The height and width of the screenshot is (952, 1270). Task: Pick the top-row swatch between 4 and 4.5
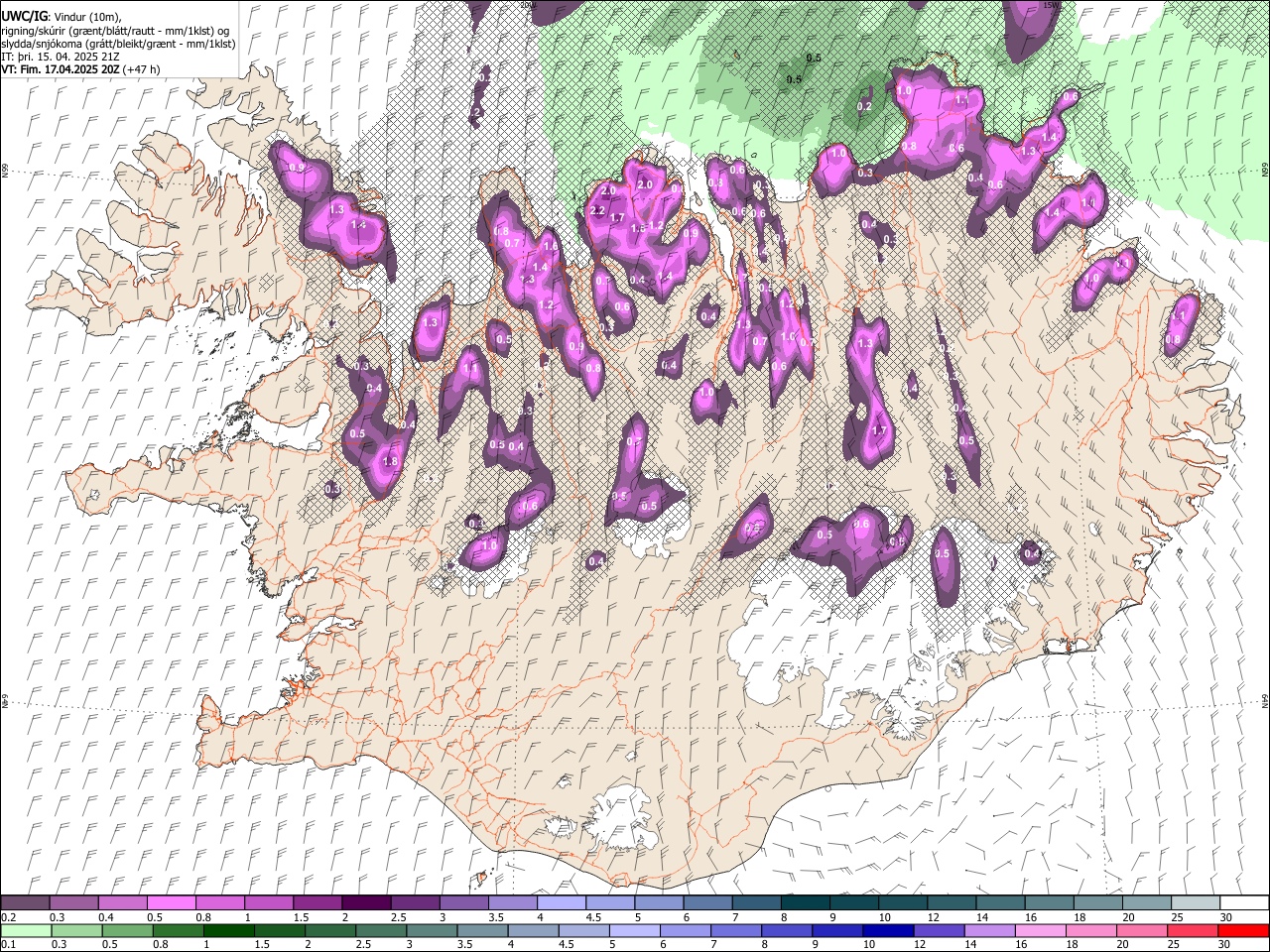point(561,902)
